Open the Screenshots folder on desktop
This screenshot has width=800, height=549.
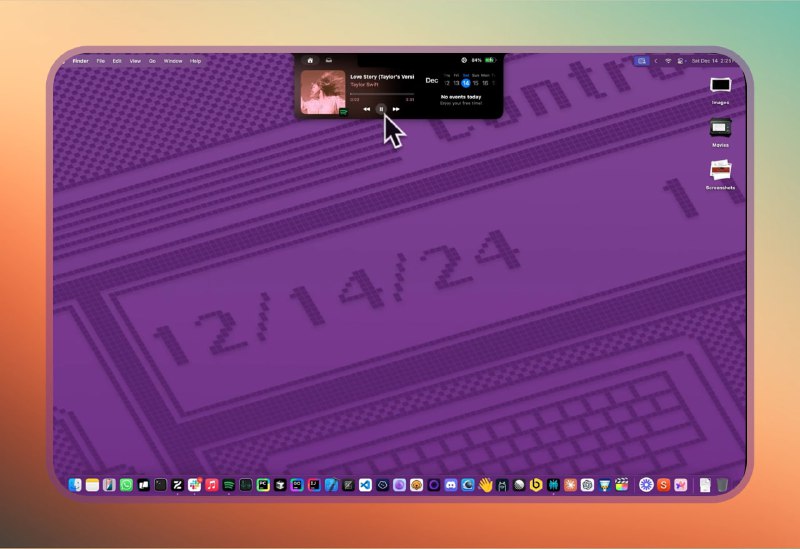tap(720, 175)
